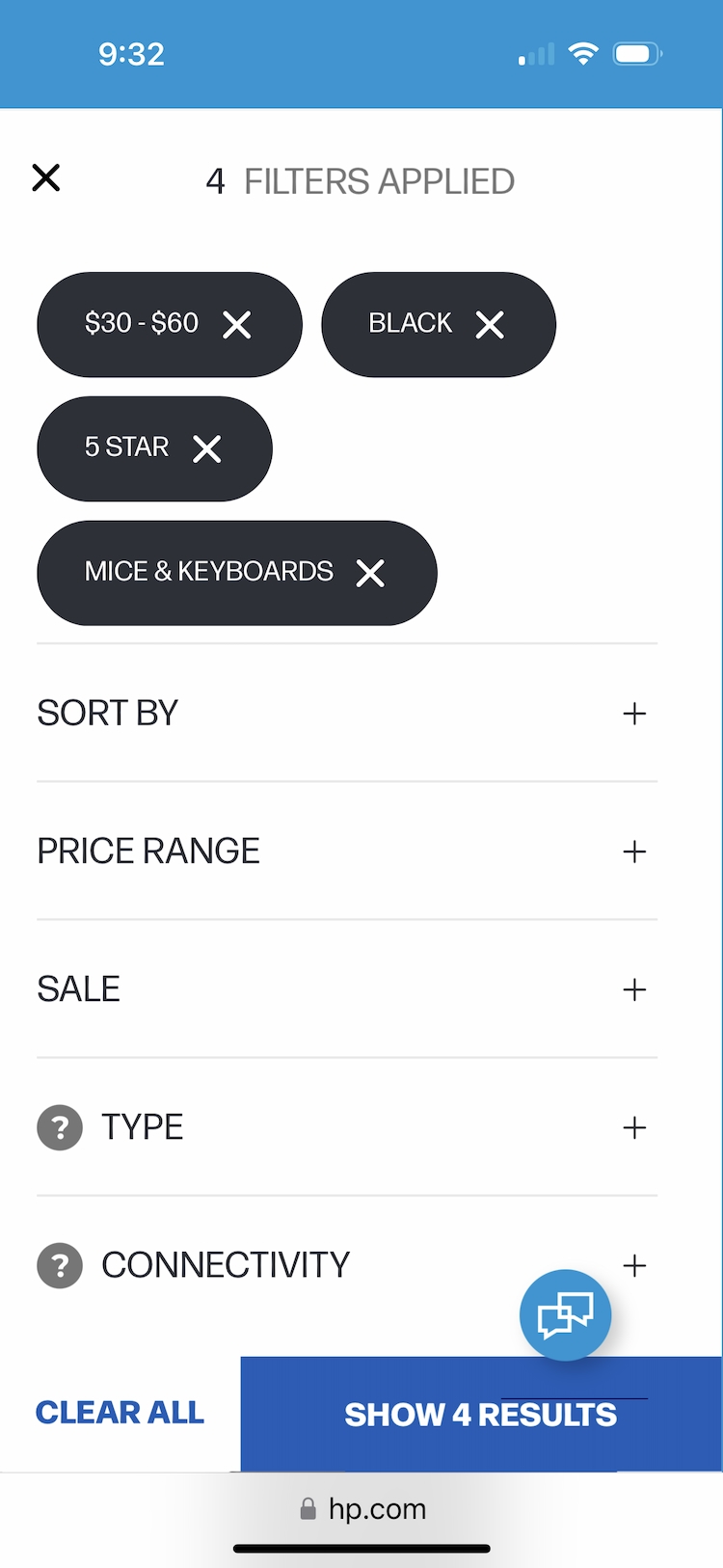Expand the CONNECTIVITY plus icon
Image resolution: width=723 pixels, height=1568 pixels.
[x=634, y=1265]
